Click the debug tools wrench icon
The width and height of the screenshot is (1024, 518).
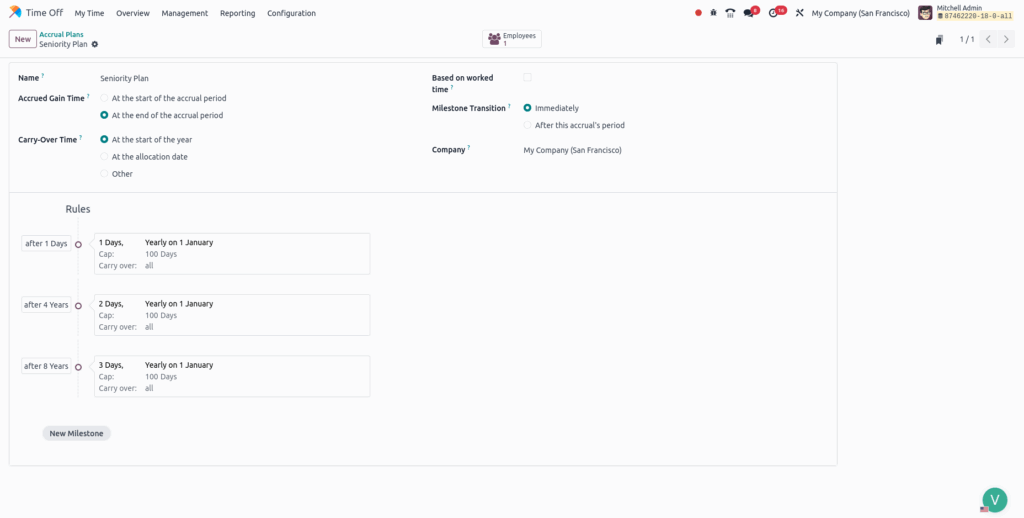(799, 13)
